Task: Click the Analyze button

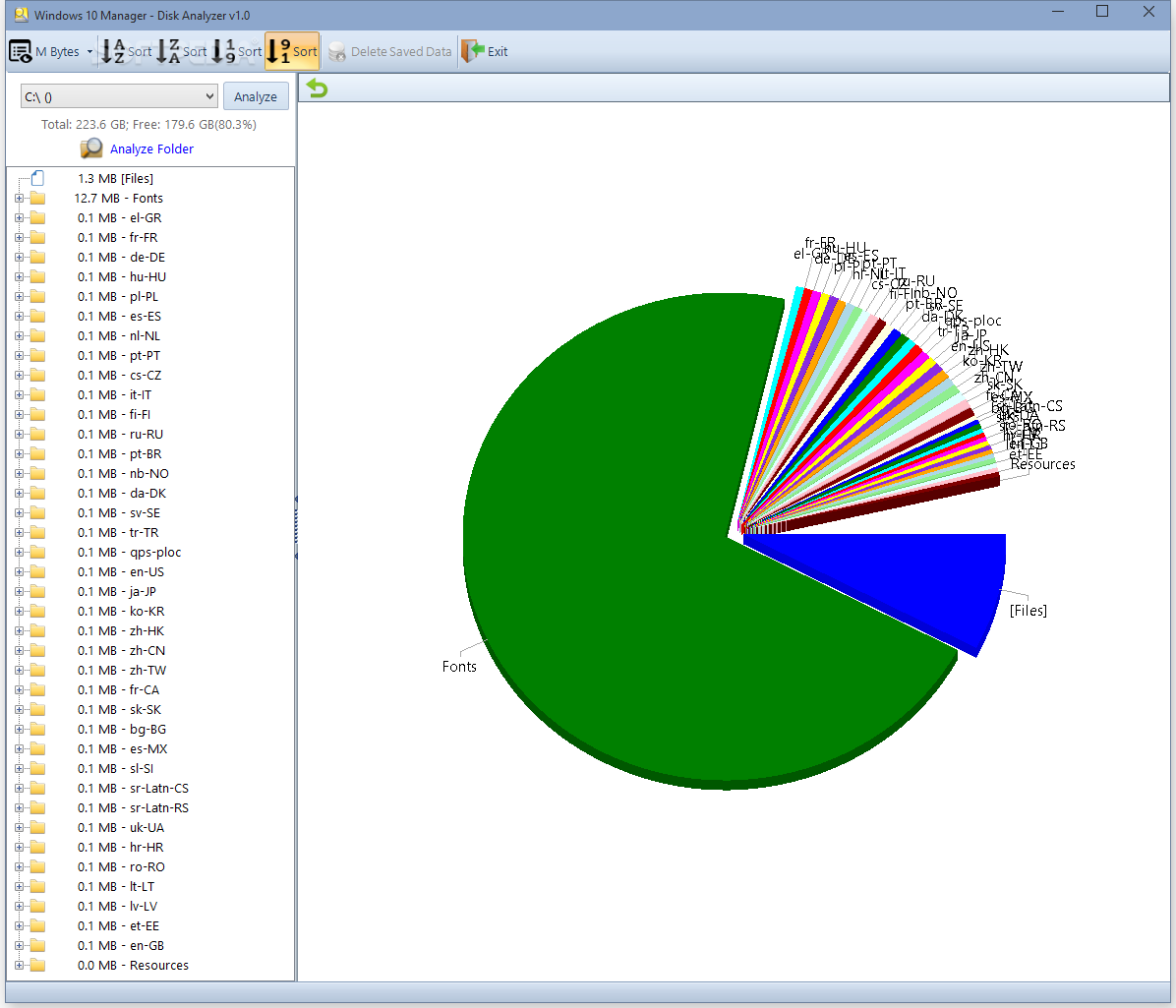Action: [x=256, y=96]
